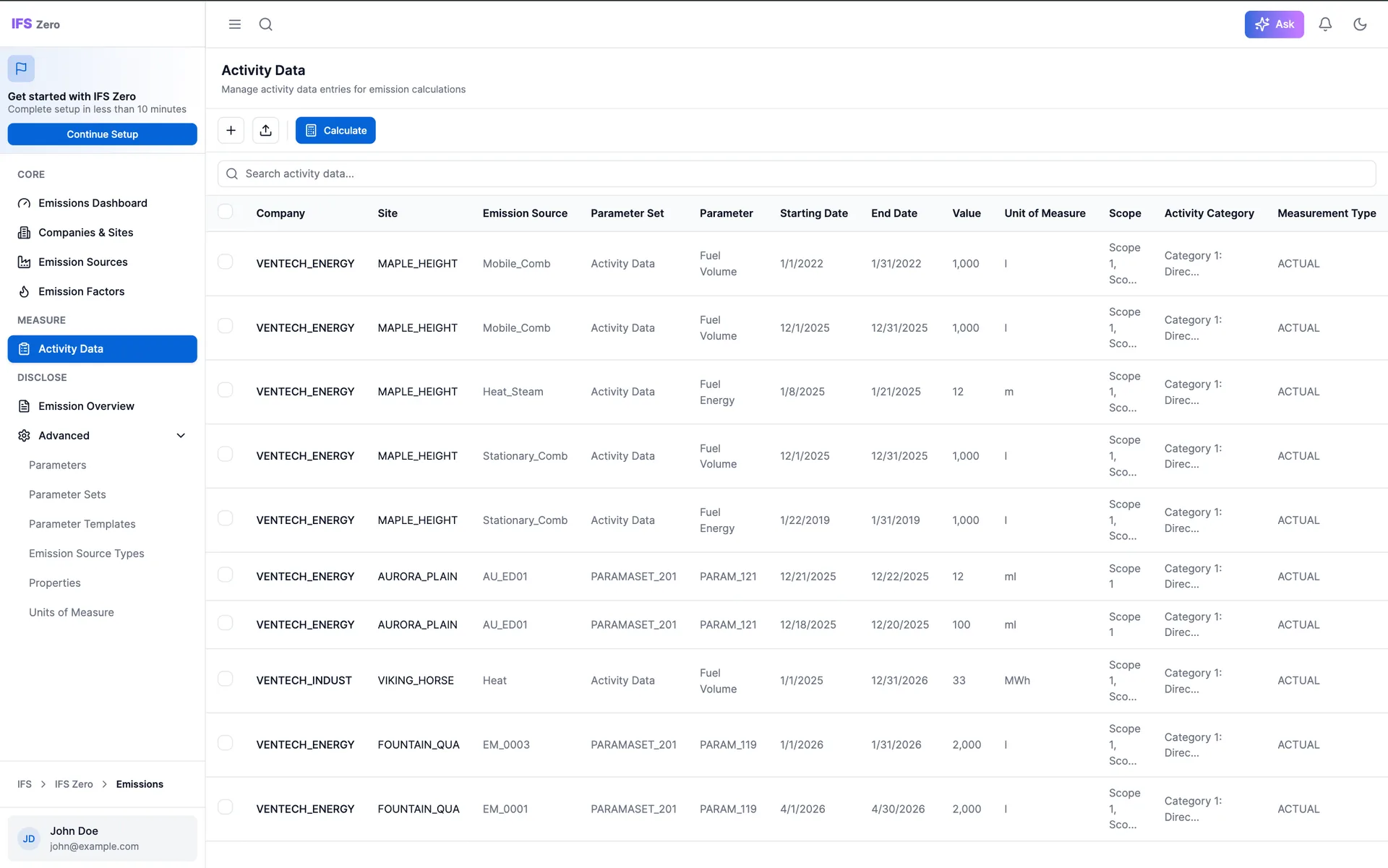Viewport: 1388px width, 868px height.
Task: Select the Companies & Sites sidebar item
Action: [85, 232]
